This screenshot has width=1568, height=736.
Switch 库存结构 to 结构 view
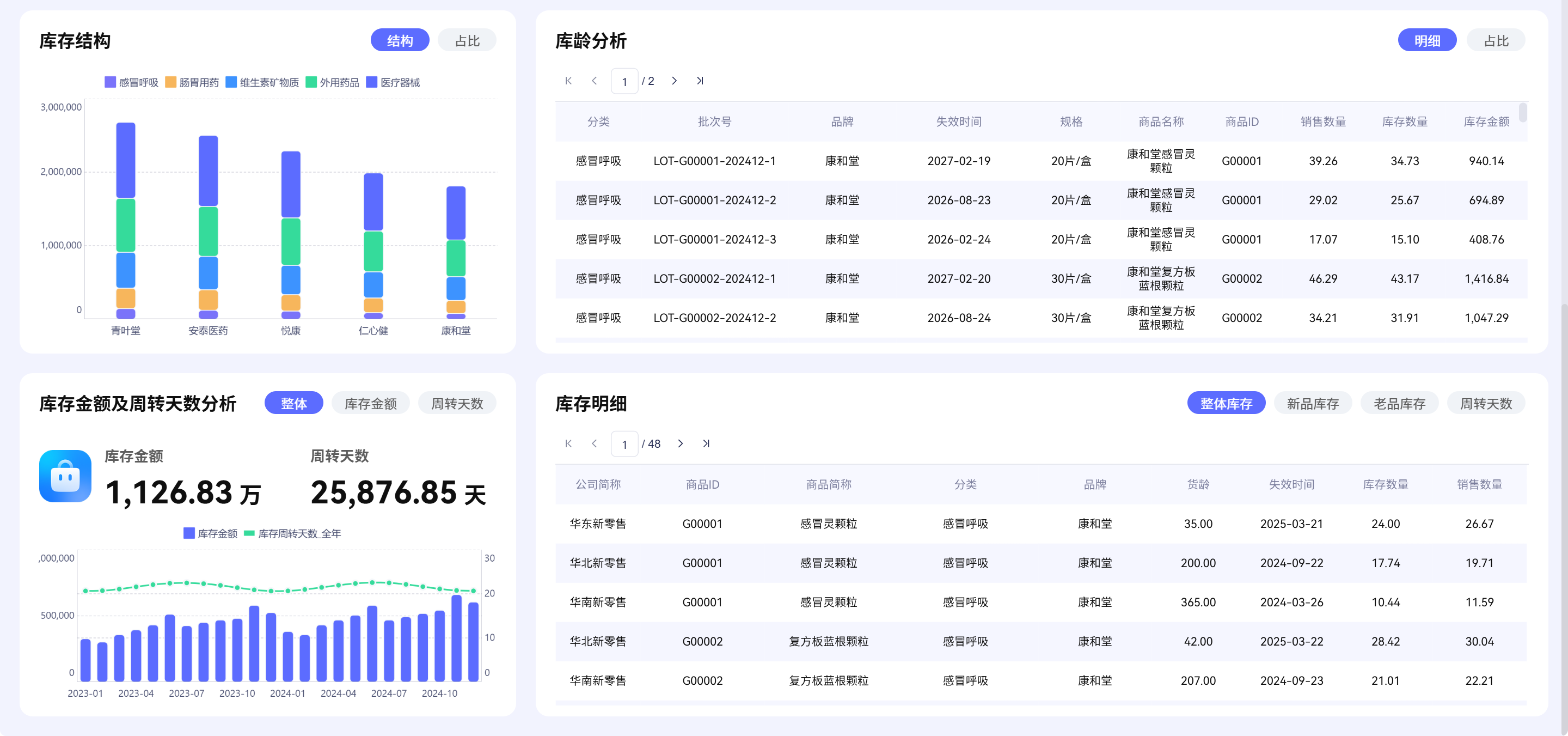[400, 41]
